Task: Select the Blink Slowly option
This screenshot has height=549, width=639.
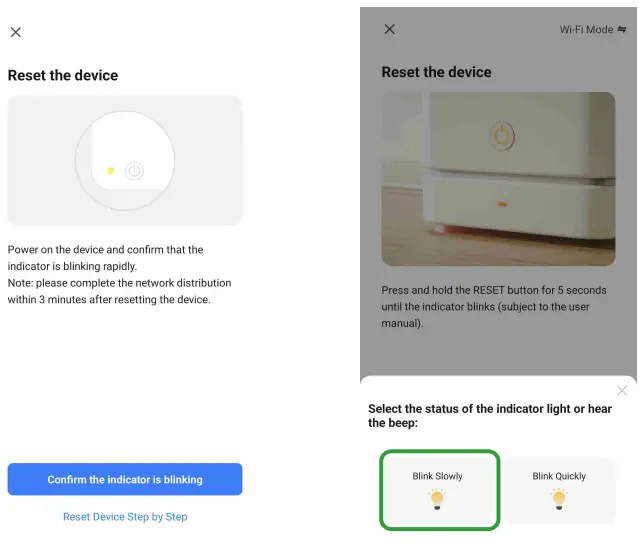Action: pos(438,489)
